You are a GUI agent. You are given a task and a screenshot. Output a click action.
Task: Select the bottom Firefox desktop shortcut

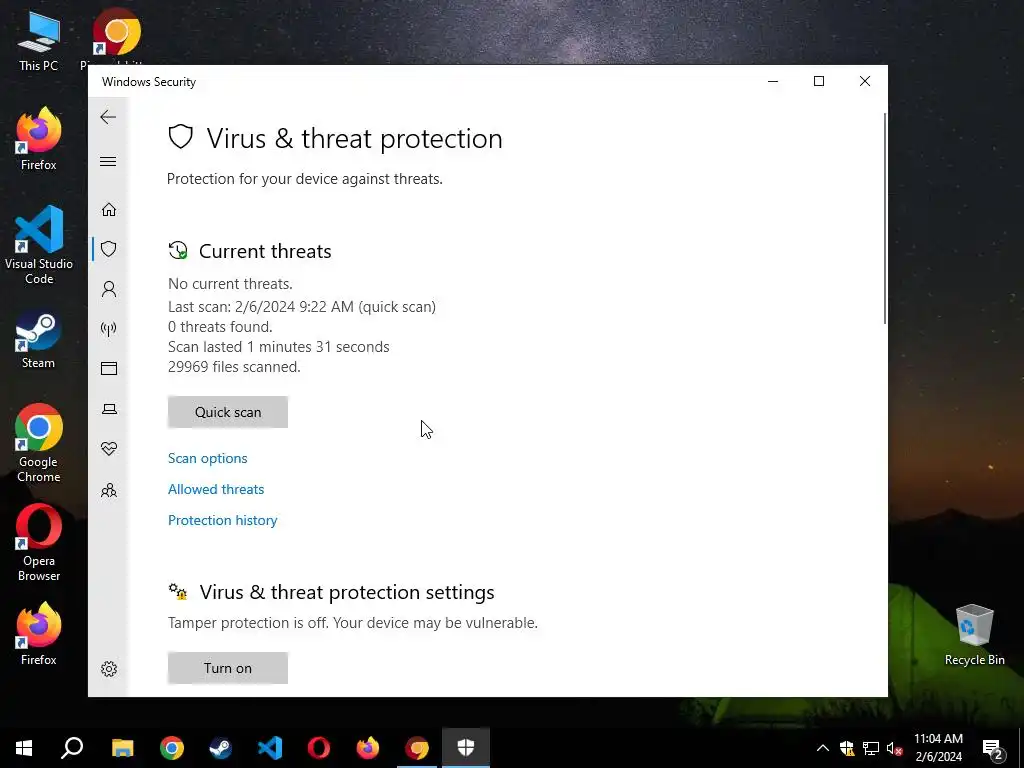pos(39,633)
